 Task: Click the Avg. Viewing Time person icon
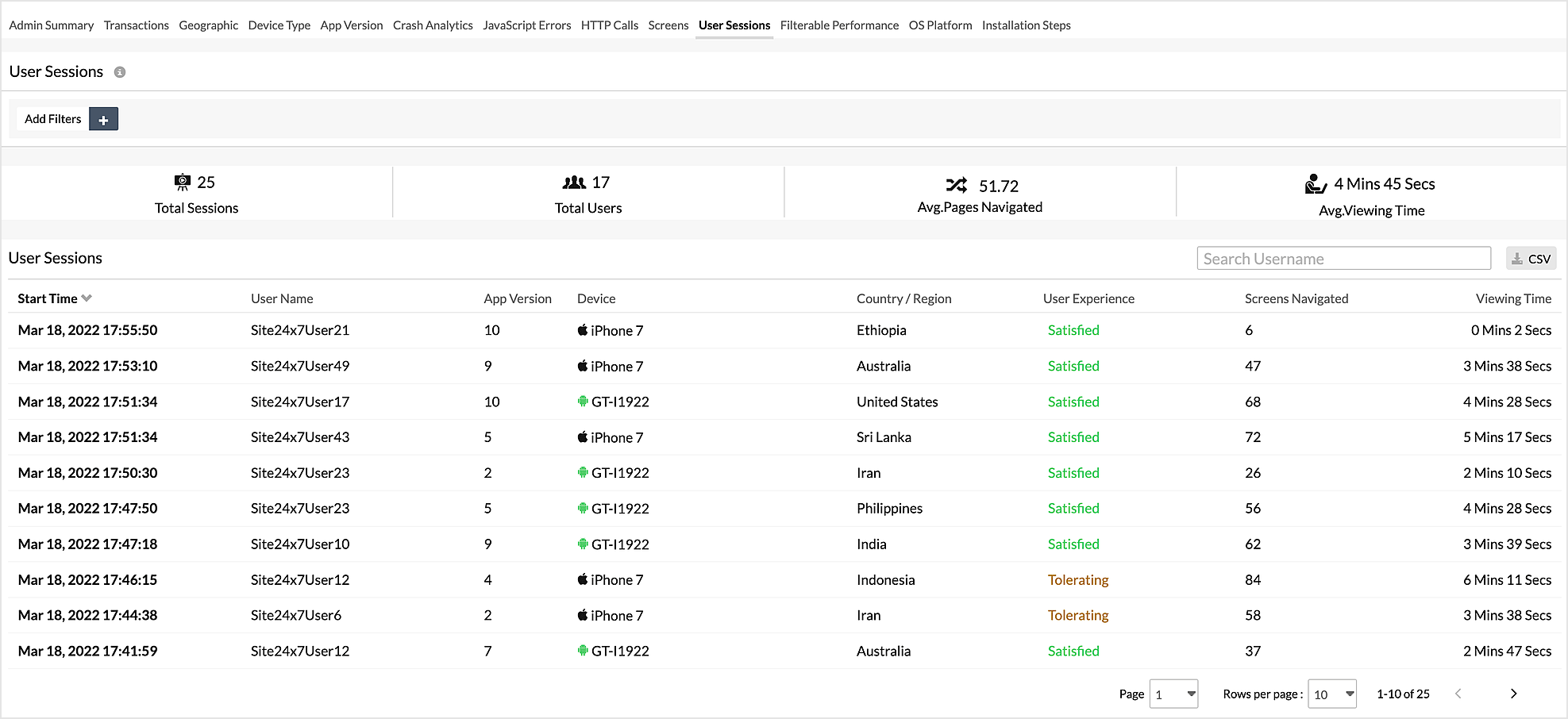[x=1316, y=184]
